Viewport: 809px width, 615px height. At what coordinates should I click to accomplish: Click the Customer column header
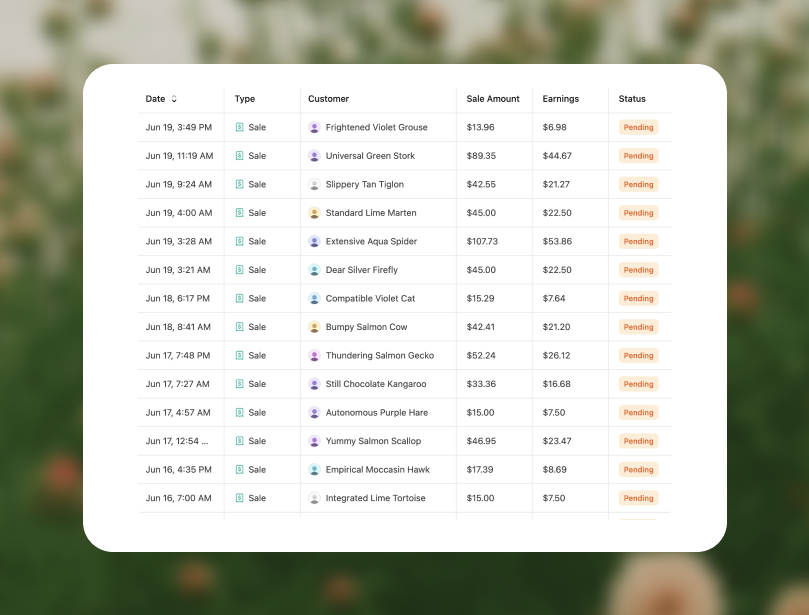point(329,99)
